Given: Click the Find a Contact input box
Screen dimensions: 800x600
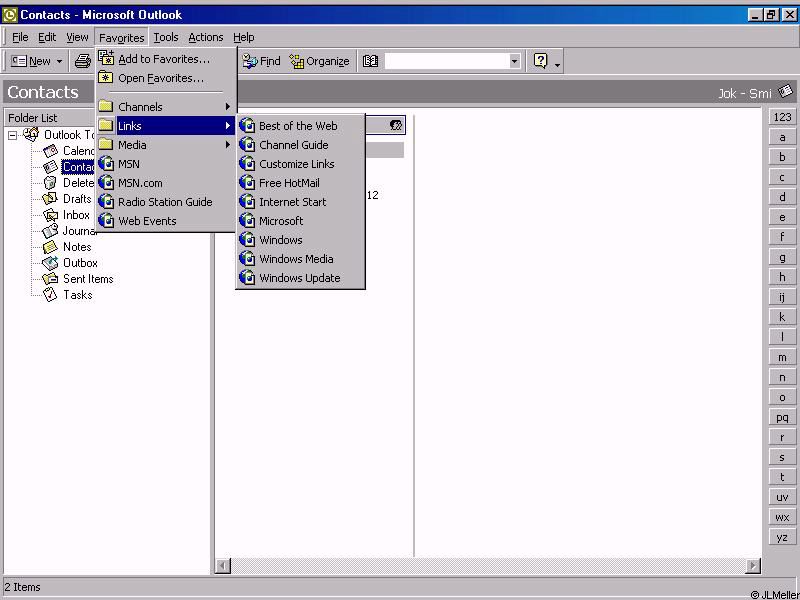Looking at the screenshot, I should (447, 61).
